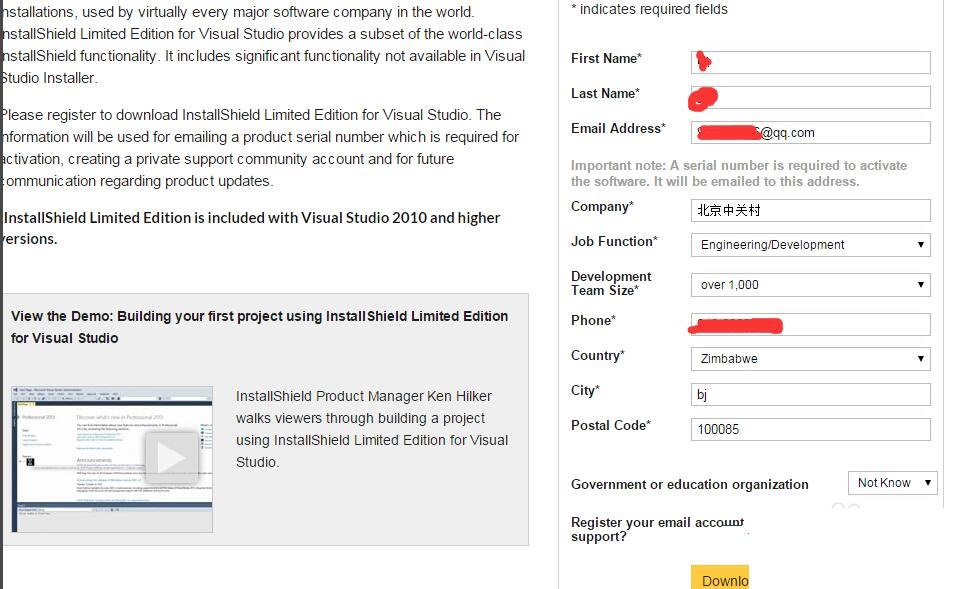Click the 'Last Name*' label
973x589 pixels.
point(605,93)
